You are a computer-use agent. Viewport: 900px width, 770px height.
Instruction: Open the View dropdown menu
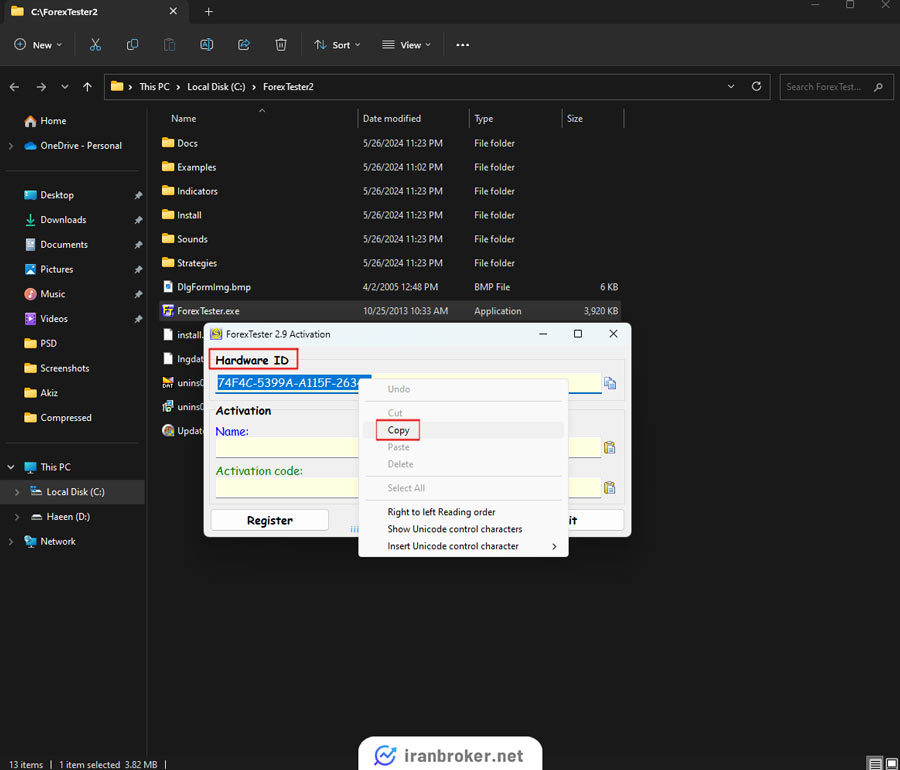[x=406, y=45]
